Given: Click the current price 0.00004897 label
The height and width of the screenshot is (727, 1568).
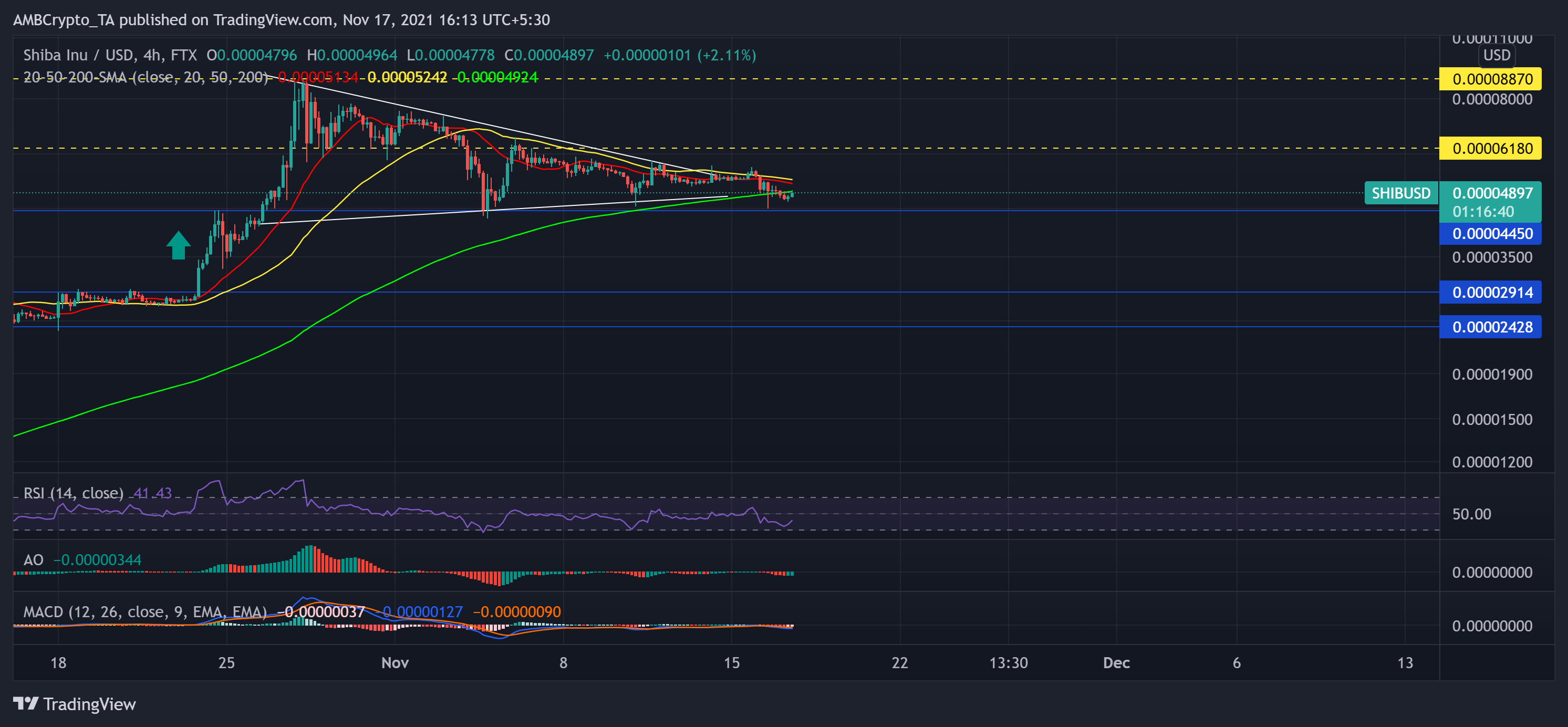Looking at the screenshot, I should 1492,193.
